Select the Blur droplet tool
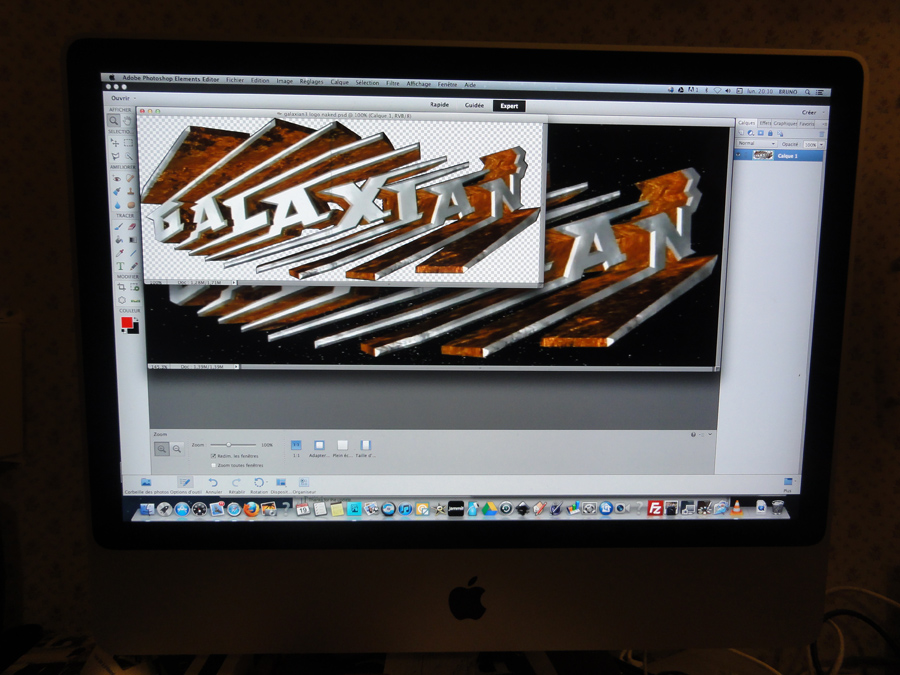The image size is (900, 675). coord(118,205)
